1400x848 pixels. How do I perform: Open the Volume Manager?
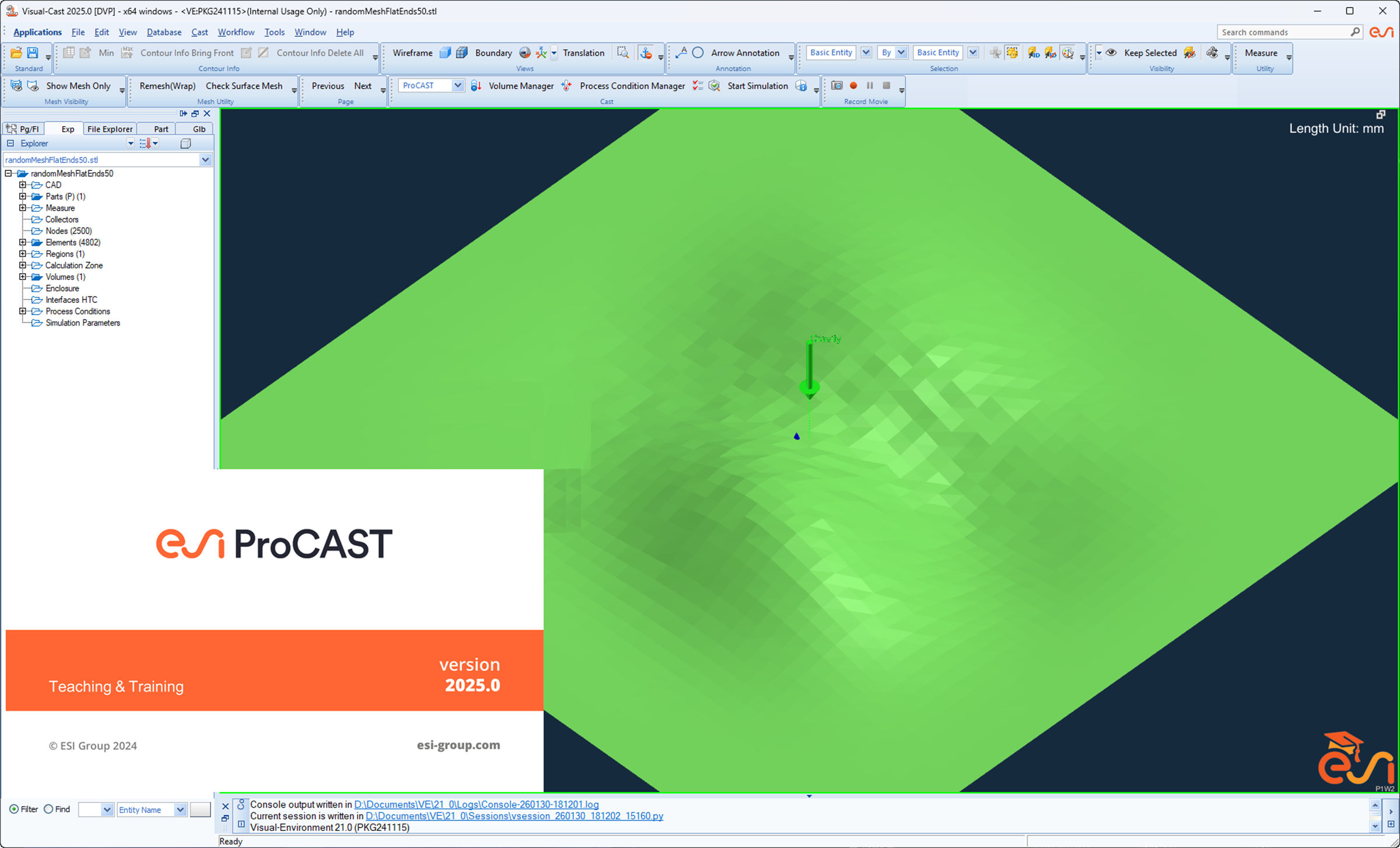coord(521,86)
